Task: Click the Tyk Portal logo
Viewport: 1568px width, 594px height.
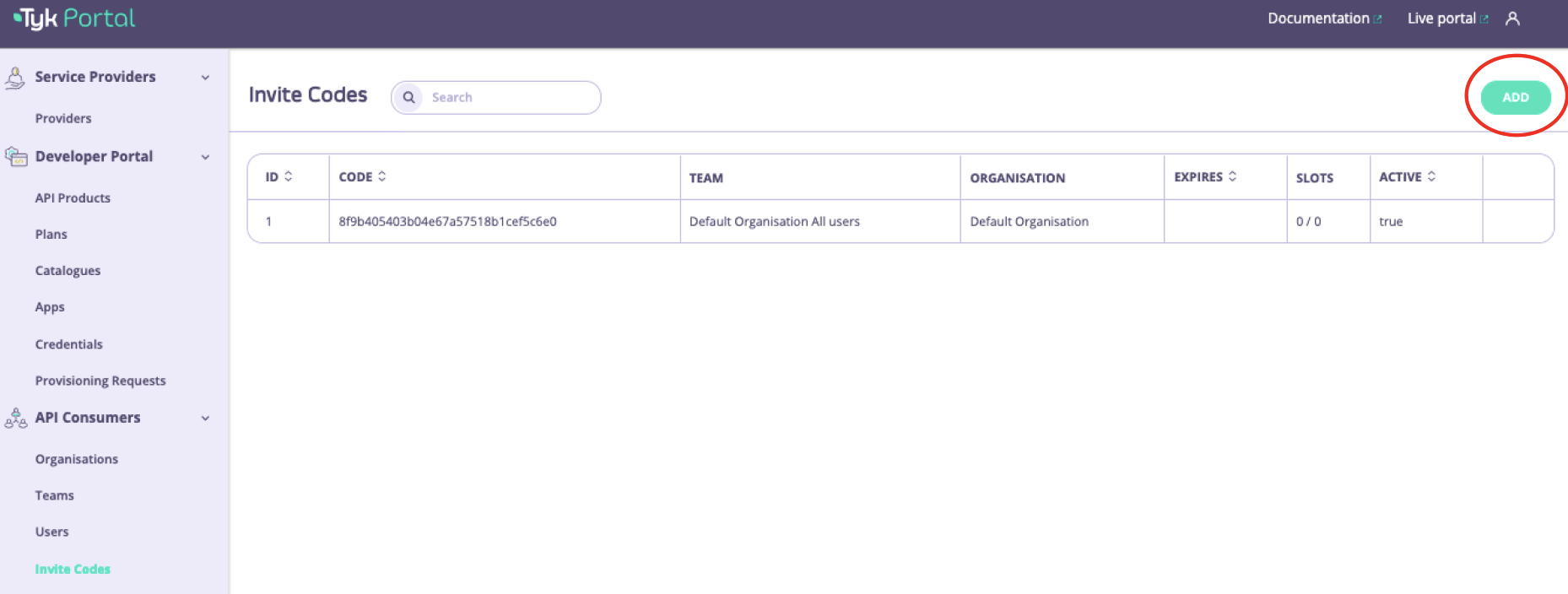Action: pyautogui.click(x=74, y=19)
